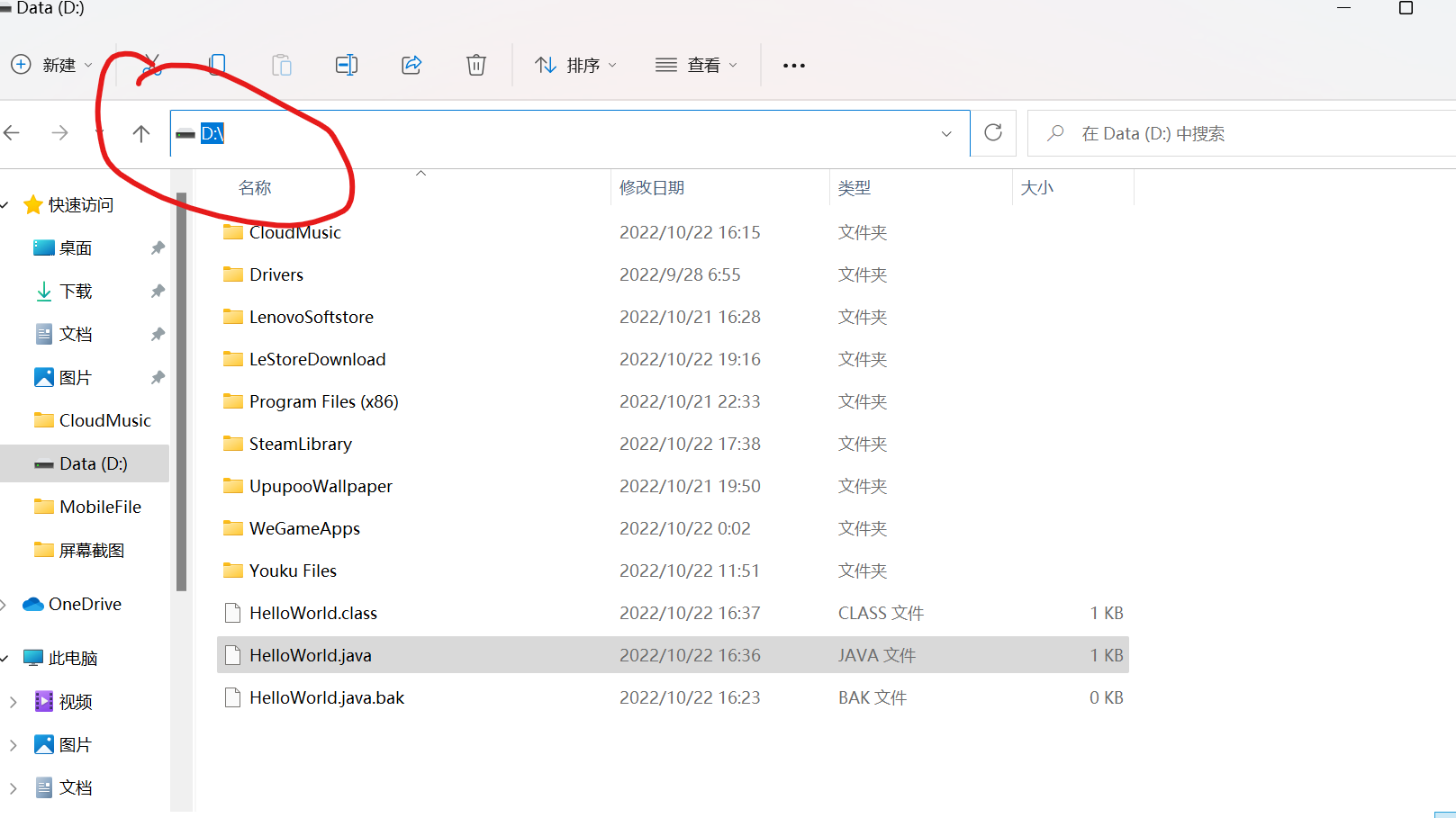Unpin Desktop (桌面) via pin icon

click(158, 247)
